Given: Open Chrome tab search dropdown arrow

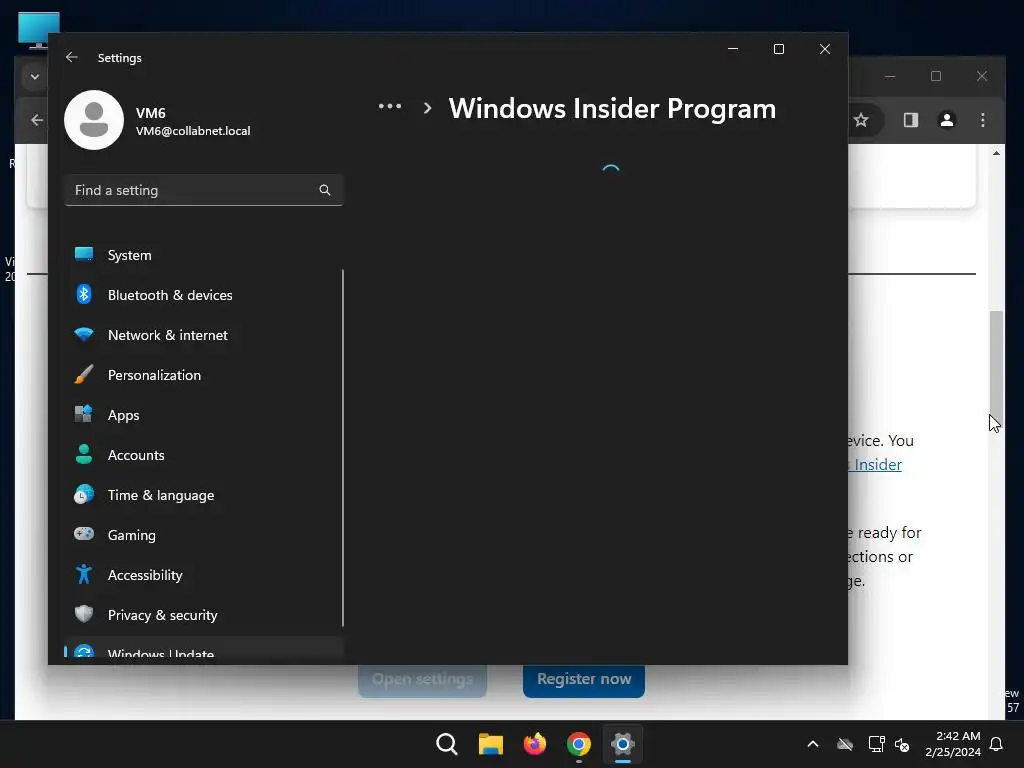Looking at the screenshot, I should coord(35,76).
